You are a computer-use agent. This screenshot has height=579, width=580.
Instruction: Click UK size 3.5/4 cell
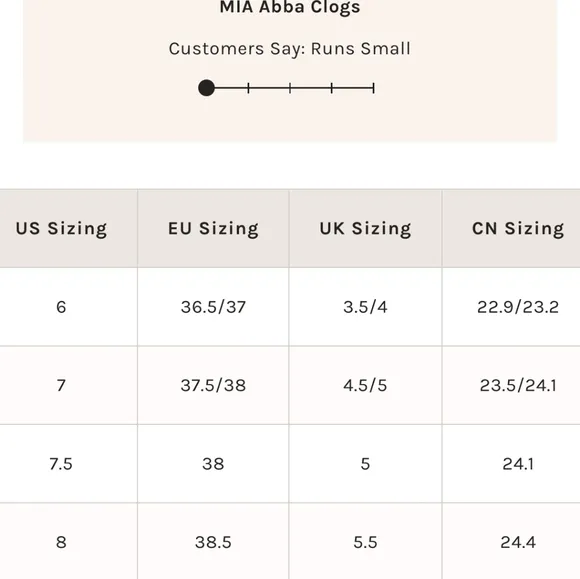pyautogui.click(x=365, y=307)
